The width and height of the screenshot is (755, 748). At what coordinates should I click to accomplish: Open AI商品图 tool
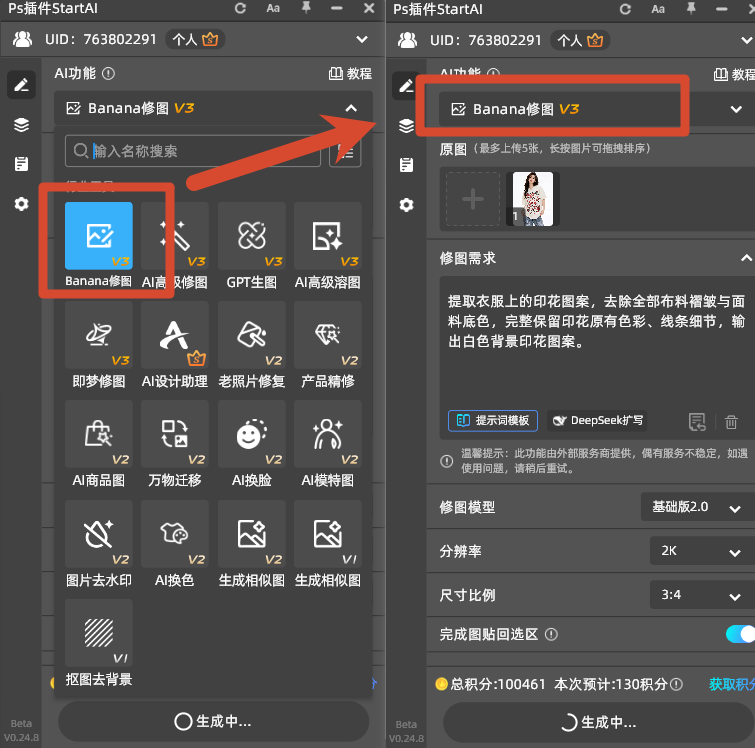(99, 433)
